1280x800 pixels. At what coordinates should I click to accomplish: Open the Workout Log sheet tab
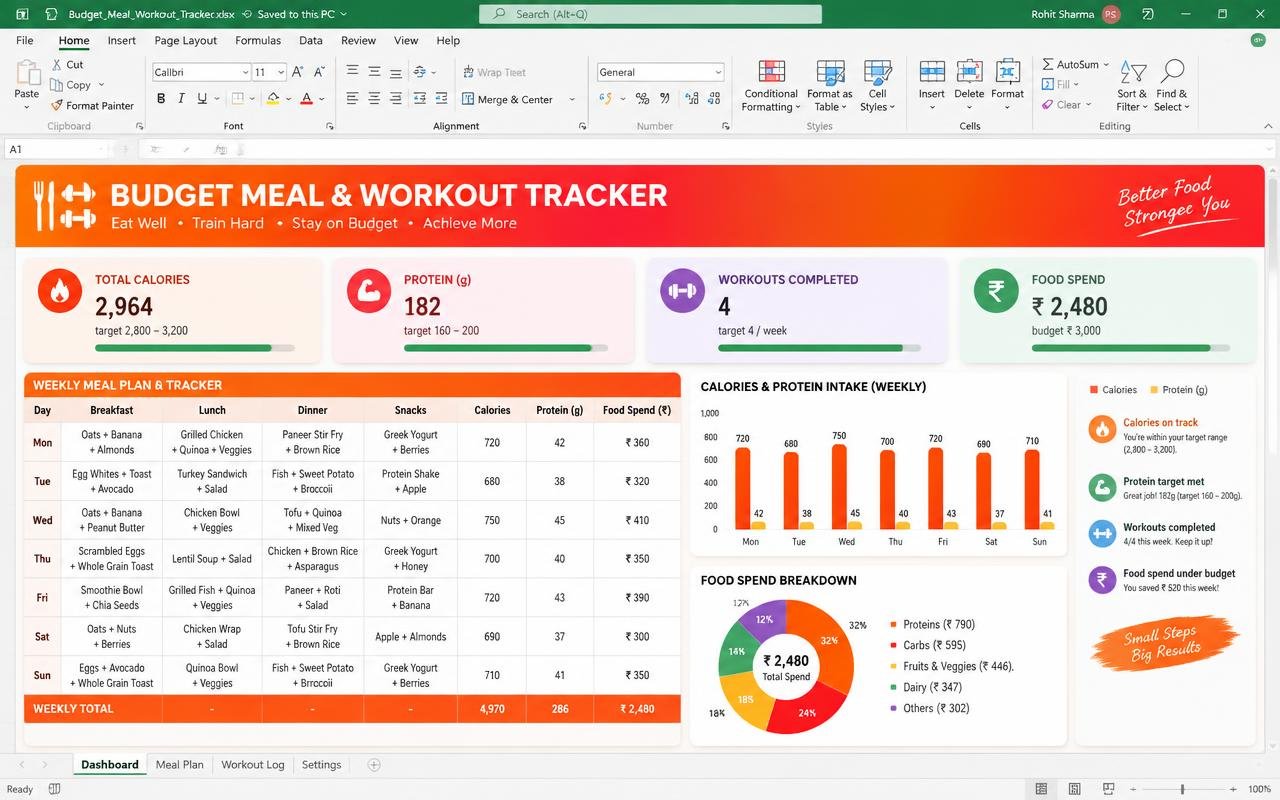click(253, 765)
